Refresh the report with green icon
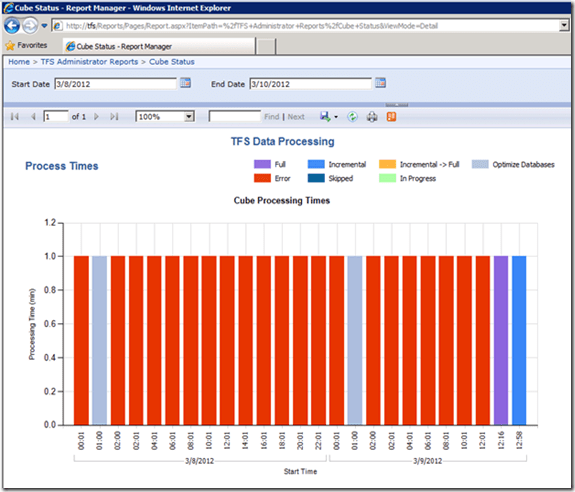575x492 pixels. [x=352, y=117]
